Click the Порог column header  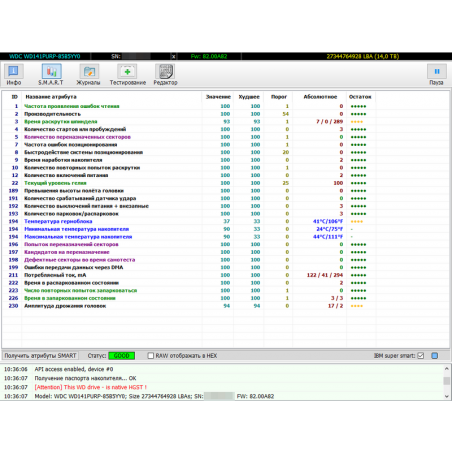(x=279, y=97)
